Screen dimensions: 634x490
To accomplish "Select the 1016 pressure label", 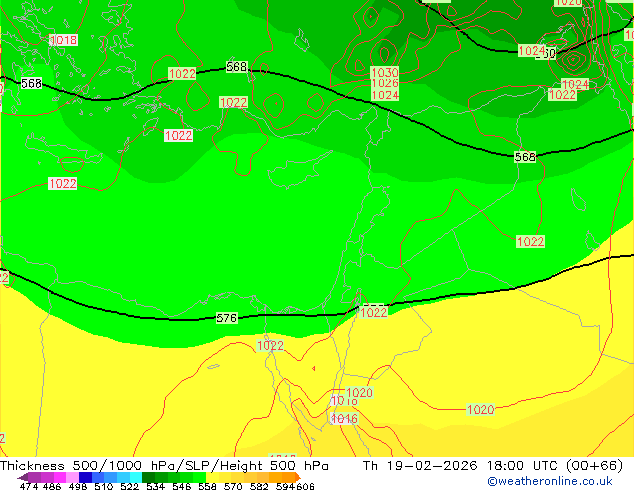I will tap(344, 418).
